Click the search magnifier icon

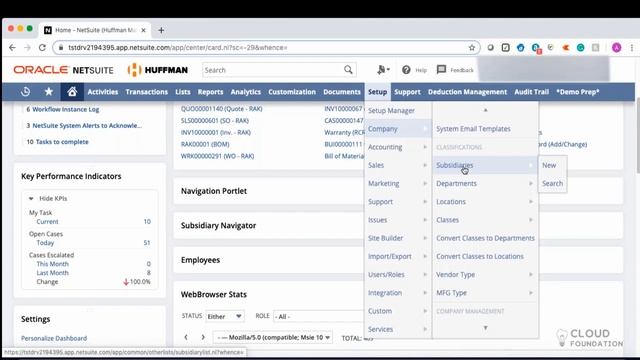348,70
